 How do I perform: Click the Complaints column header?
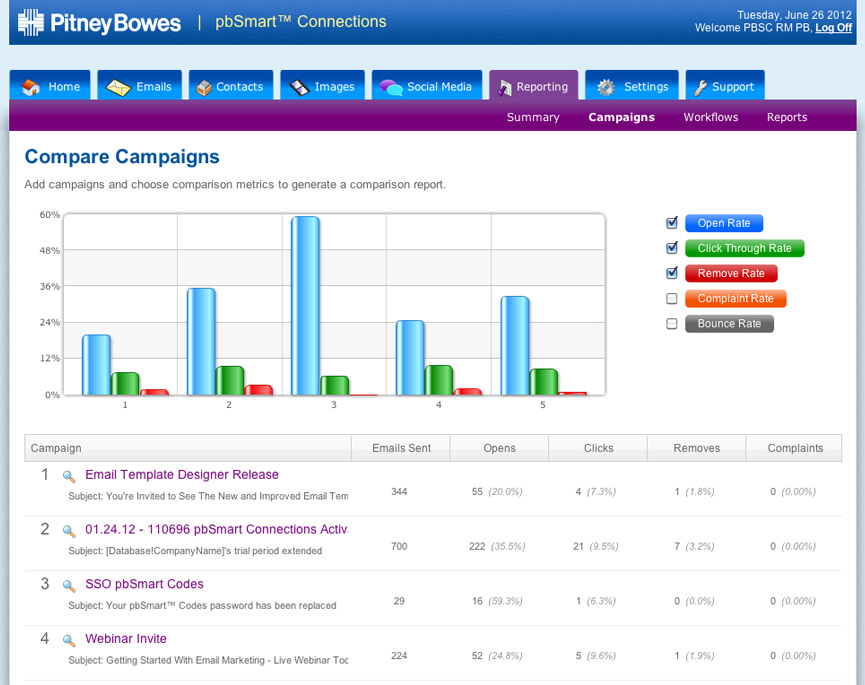794,448
